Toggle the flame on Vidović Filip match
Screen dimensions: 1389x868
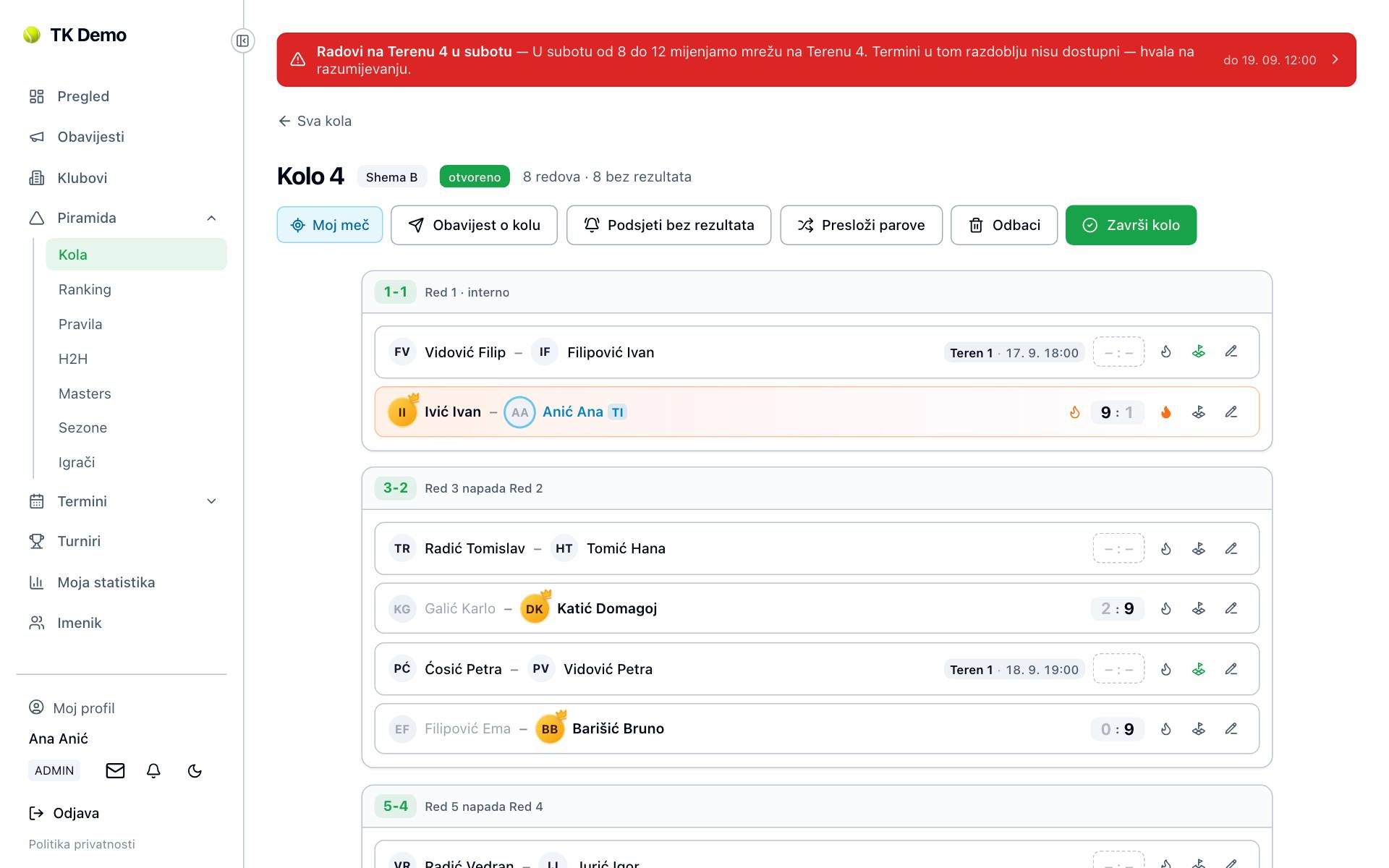pyautogui.click(x=1166, y=352)
